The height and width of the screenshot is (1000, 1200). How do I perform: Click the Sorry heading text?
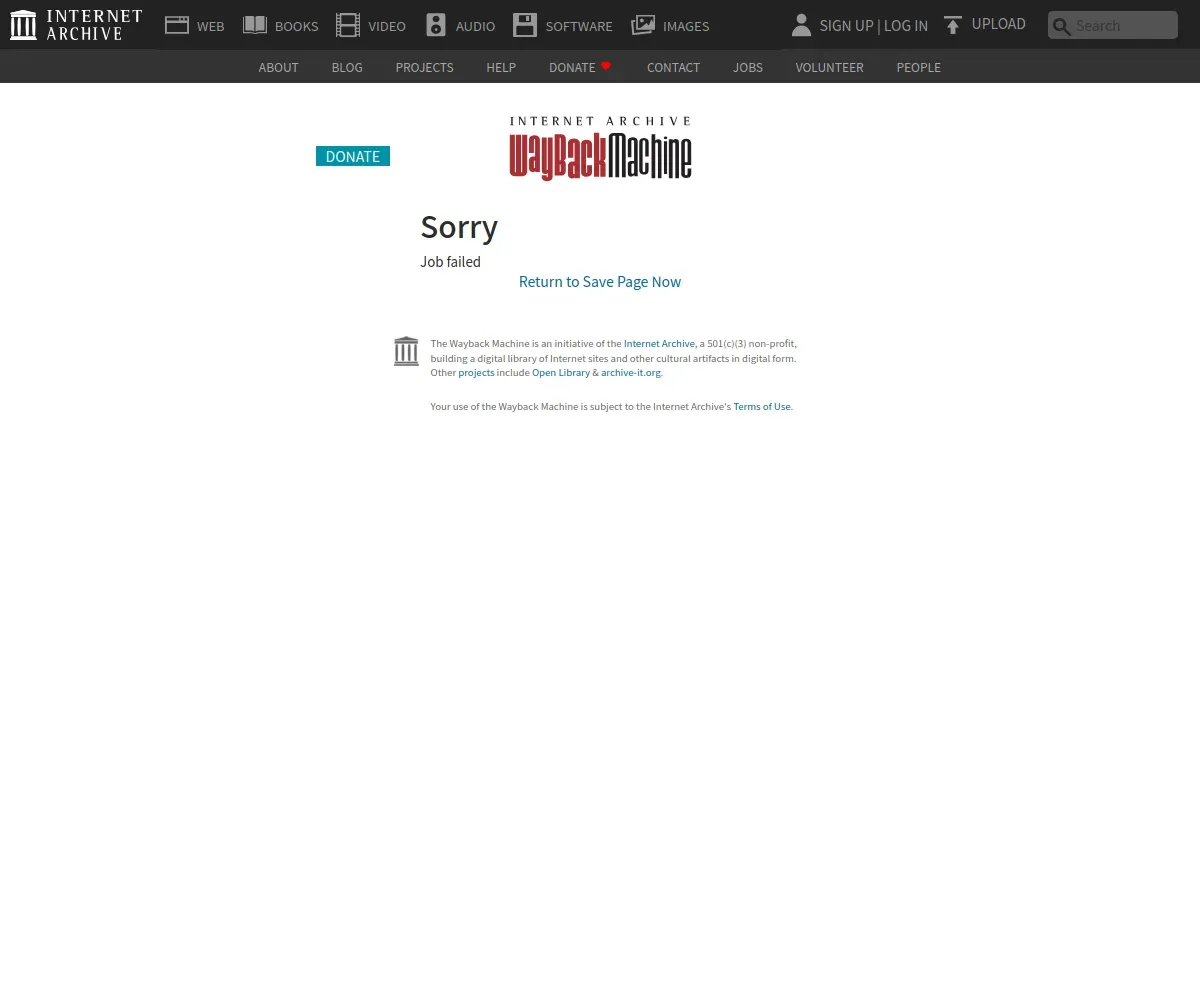pos(459,227)
